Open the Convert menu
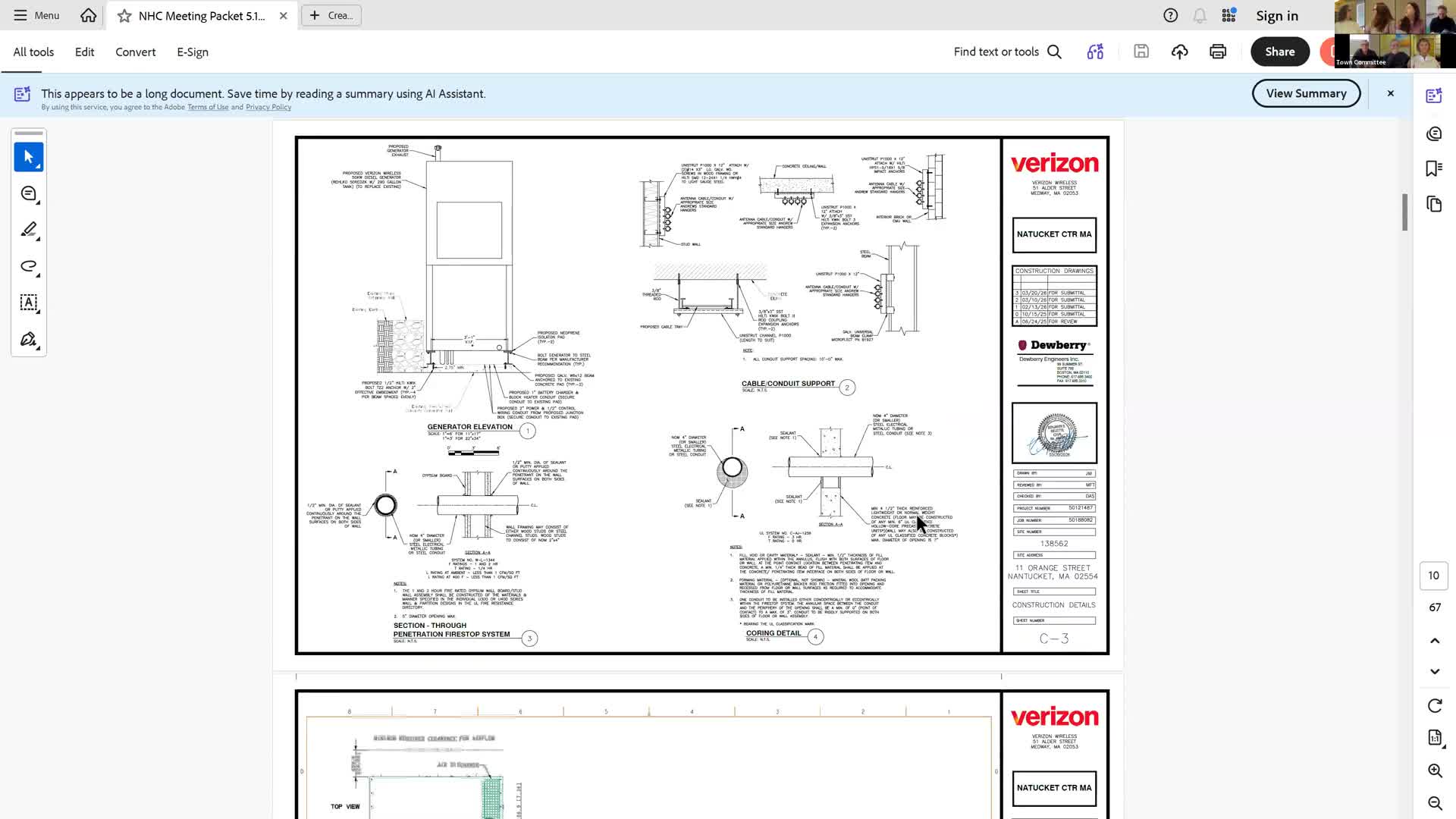The width and height of the screenshot is (1456, 819). [x=136, y=52]
